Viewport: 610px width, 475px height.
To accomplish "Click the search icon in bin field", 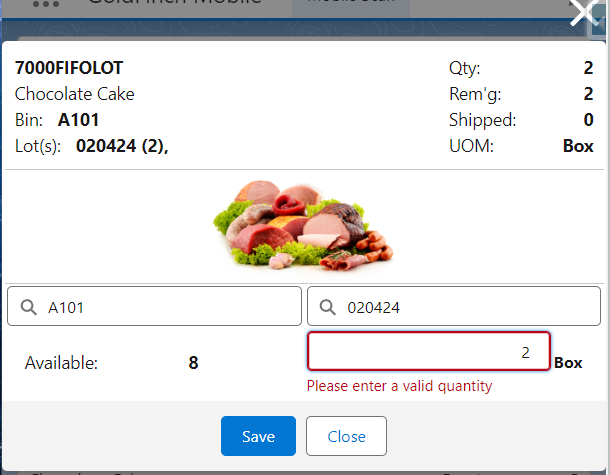I will [x=29, y=307].
